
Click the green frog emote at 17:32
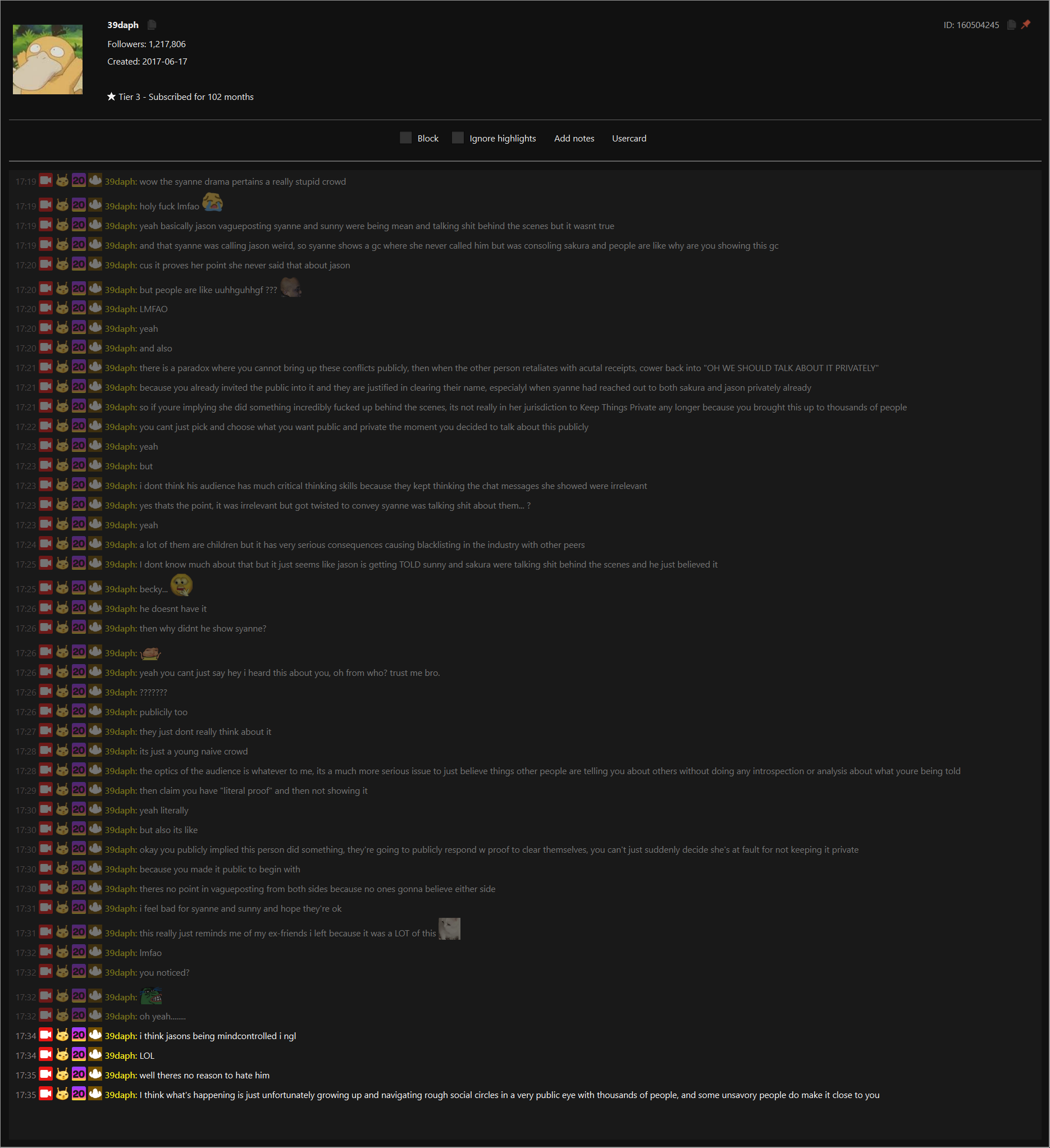click(x=152, y=996)
